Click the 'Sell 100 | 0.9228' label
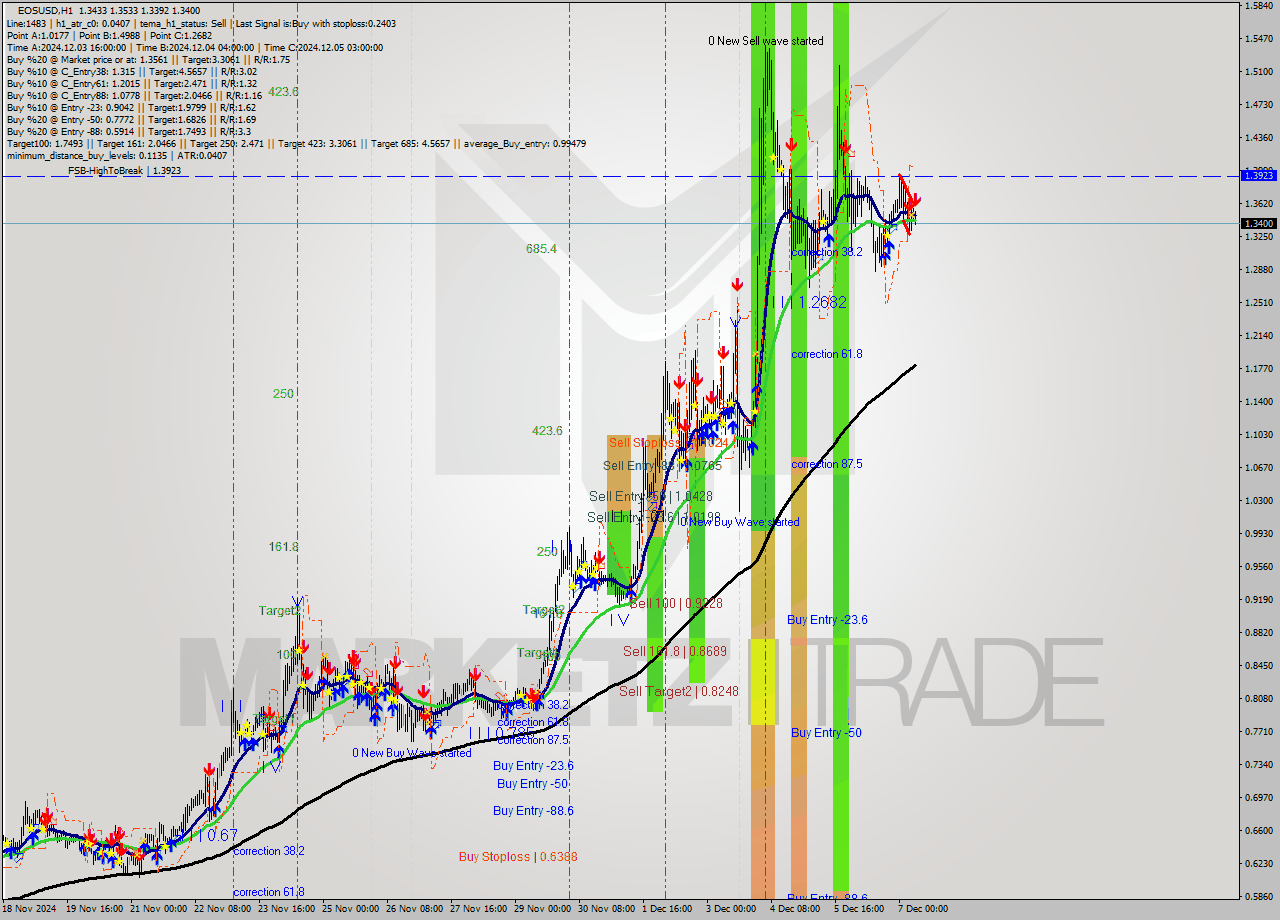Image resolution: width=1280 pixels, height=920 pixels. click(675, 603)
